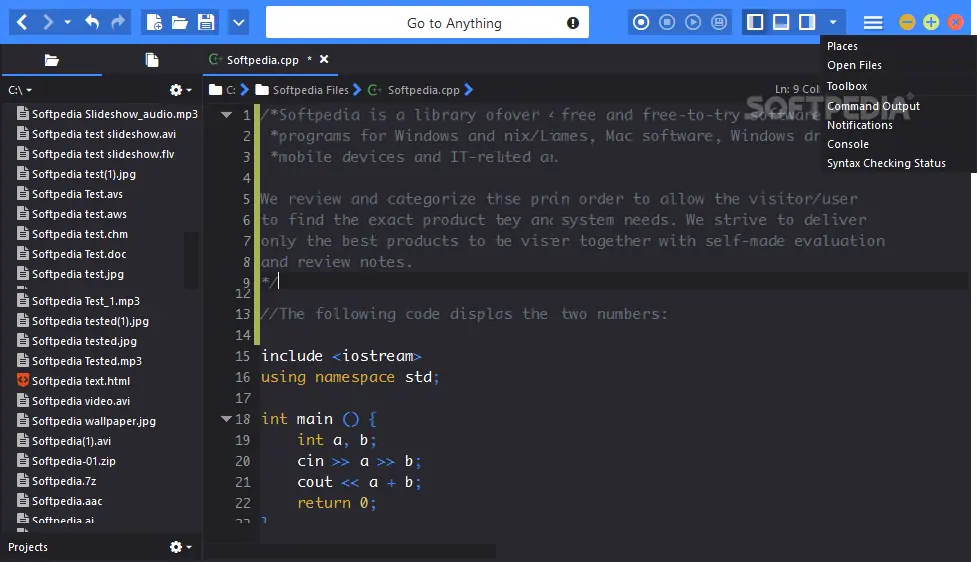
Task: Undo the last edit
Action: [x=92, y=23]
